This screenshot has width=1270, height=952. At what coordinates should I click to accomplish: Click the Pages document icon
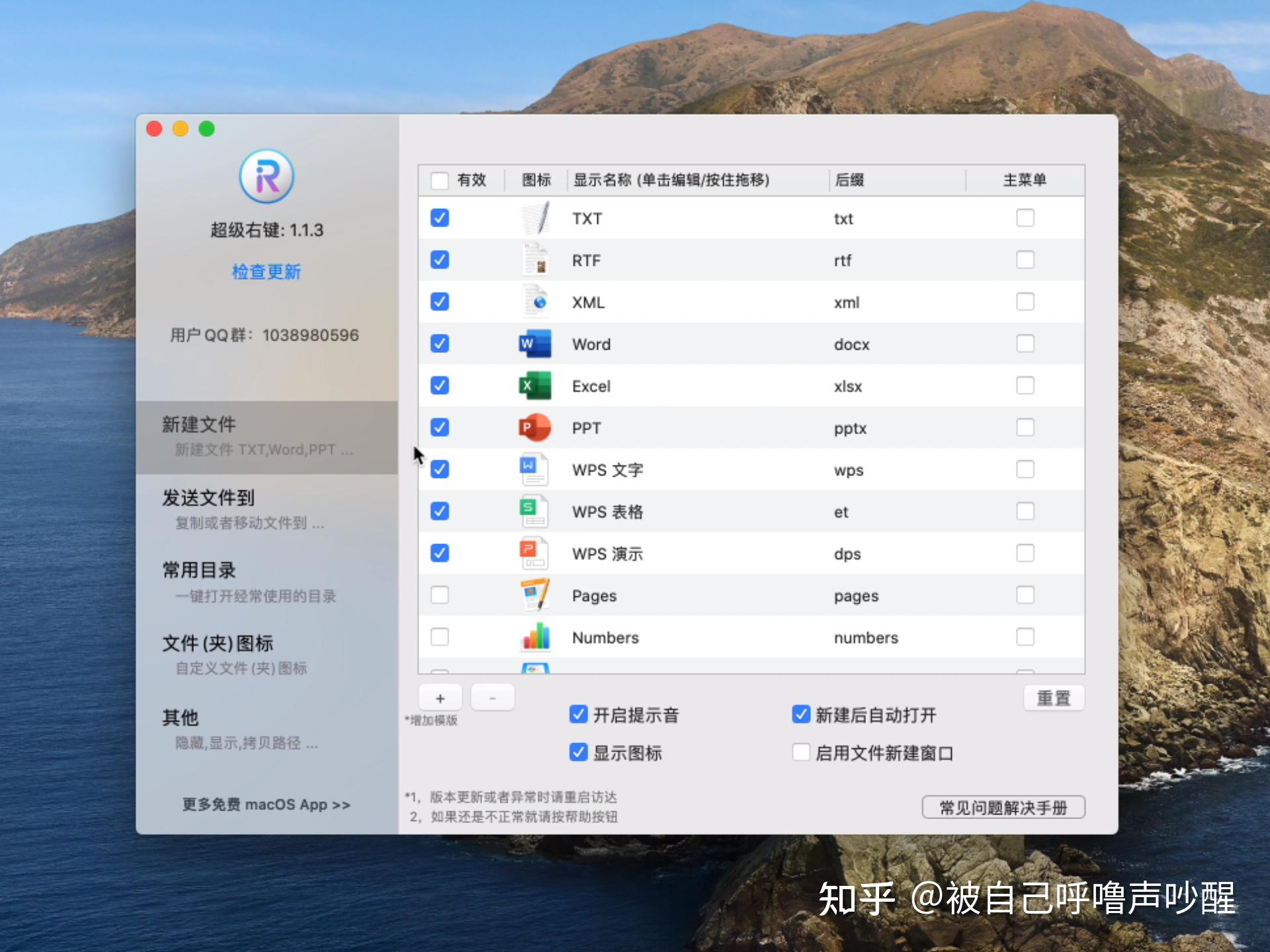click(534, 595)
